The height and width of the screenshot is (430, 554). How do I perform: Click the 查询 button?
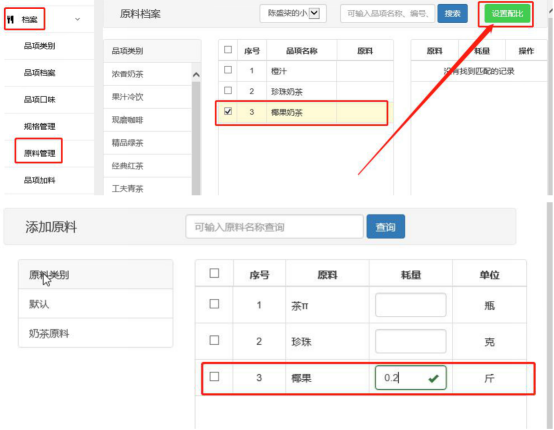(385, 226)
